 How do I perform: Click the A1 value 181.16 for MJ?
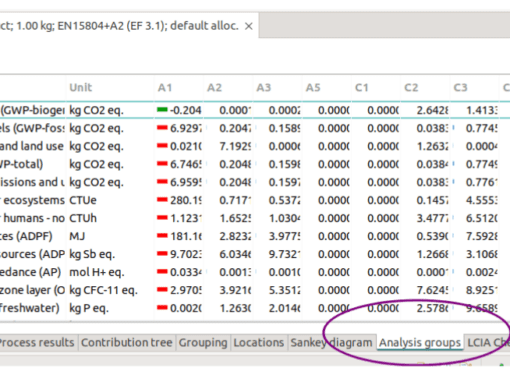[186, 236]
